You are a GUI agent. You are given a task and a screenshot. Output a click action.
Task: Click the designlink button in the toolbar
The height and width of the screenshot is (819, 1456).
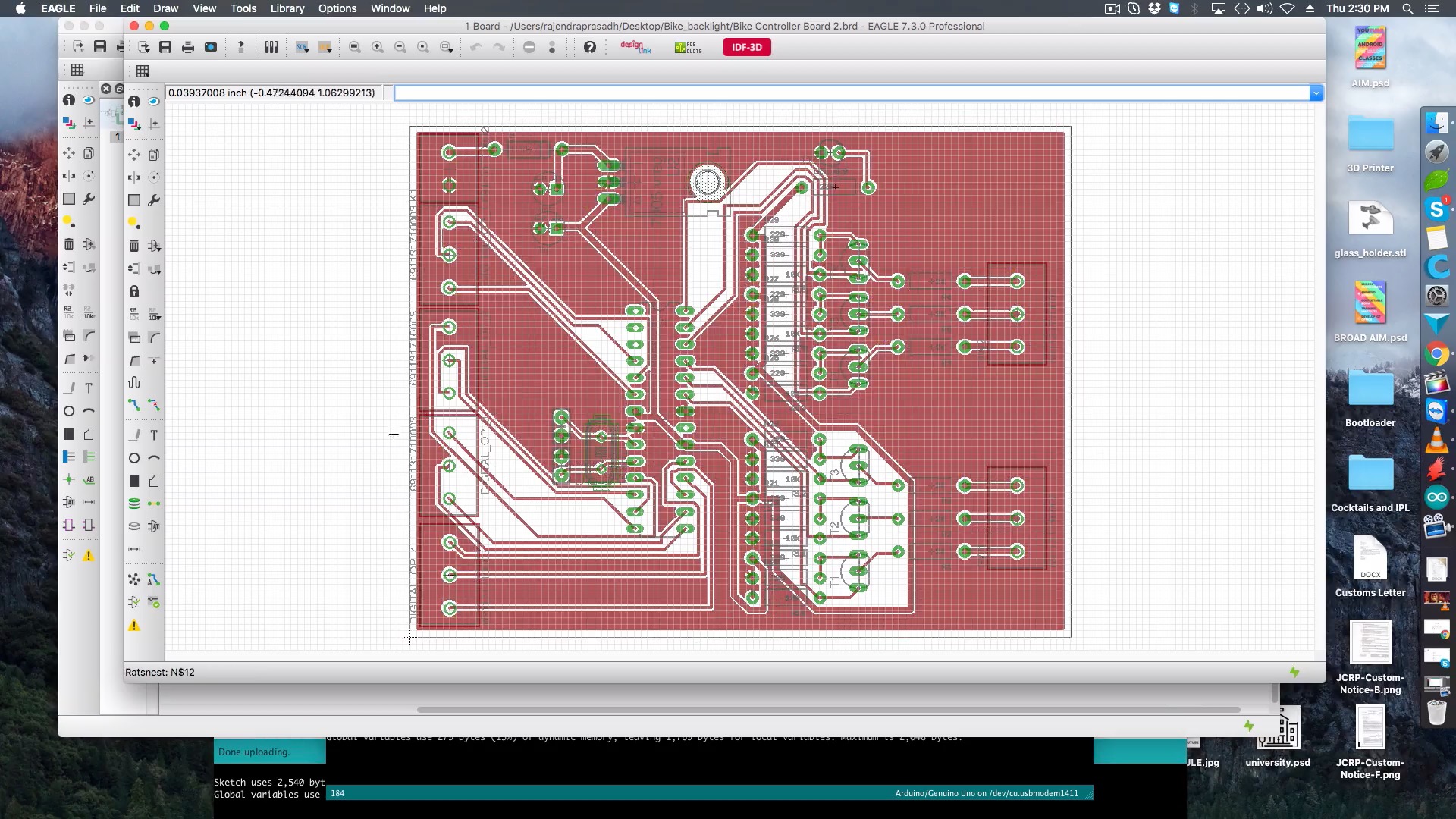pos(637,47)
